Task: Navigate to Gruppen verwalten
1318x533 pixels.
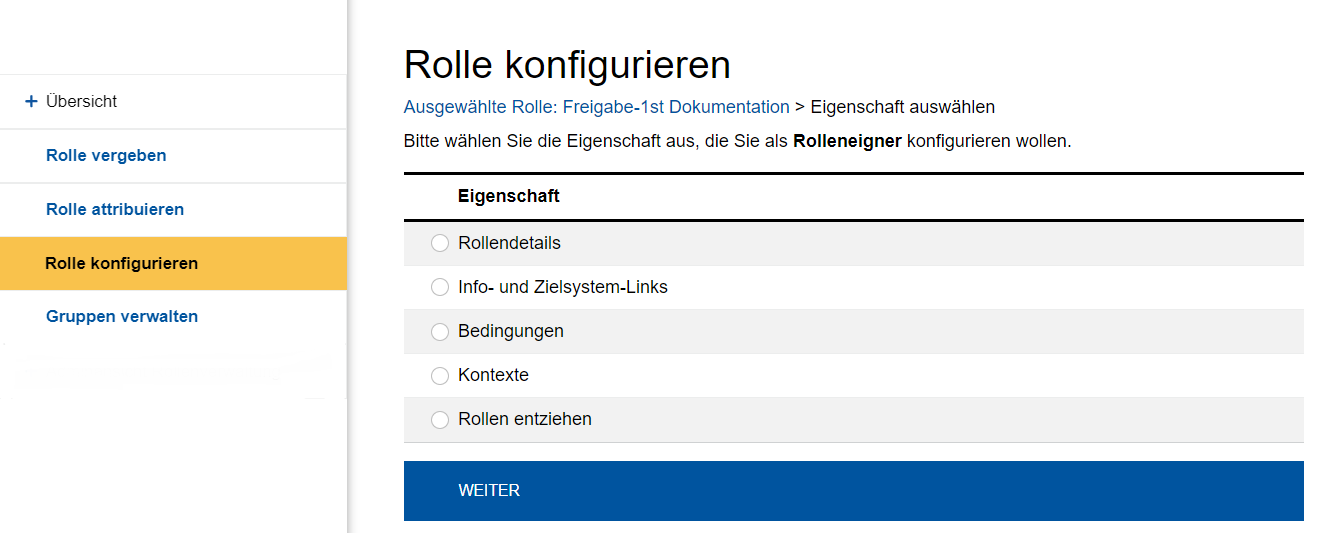Action: pos(122,317)
